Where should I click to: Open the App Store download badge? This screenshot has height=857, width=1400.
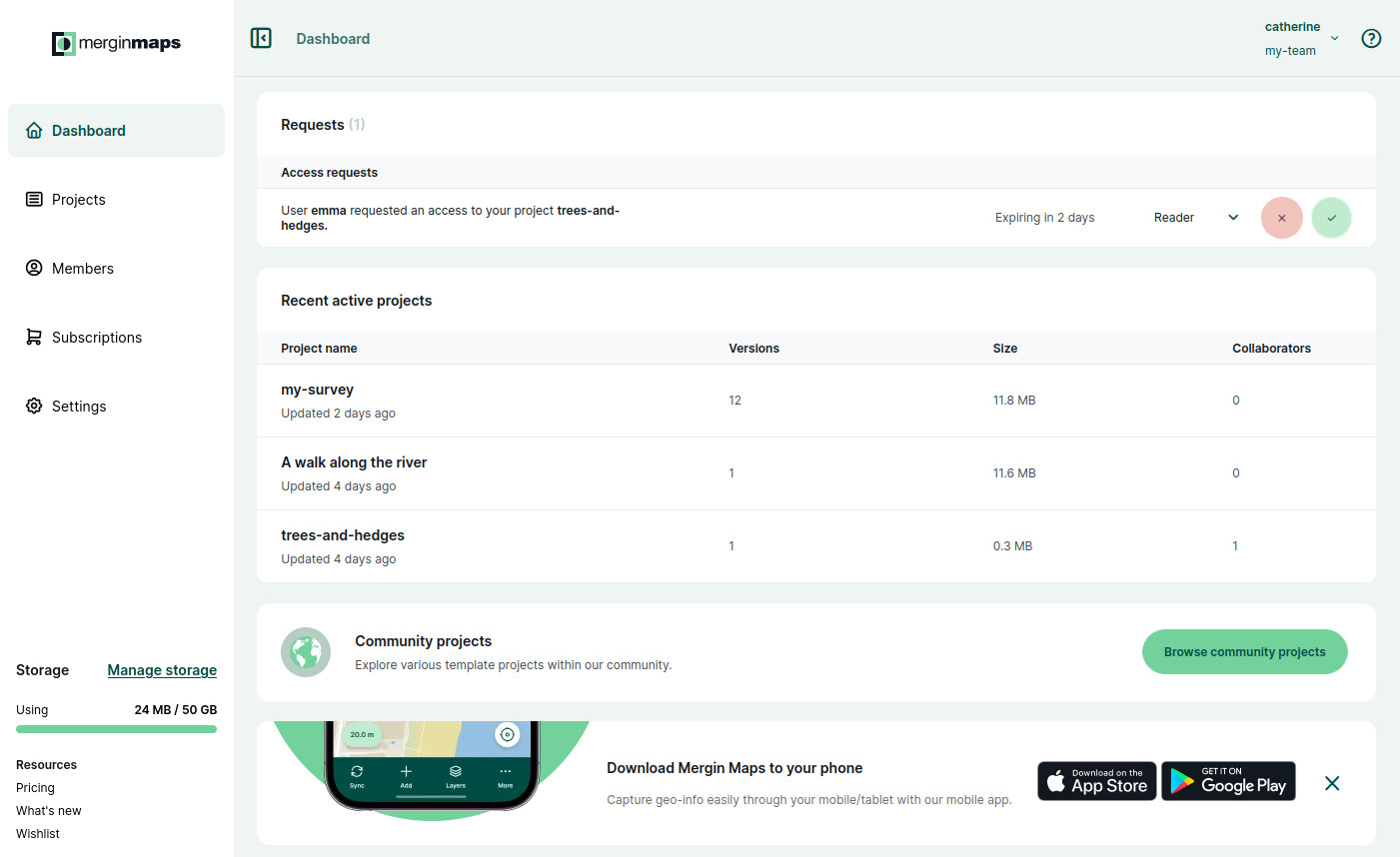[x=1097, y=781]
